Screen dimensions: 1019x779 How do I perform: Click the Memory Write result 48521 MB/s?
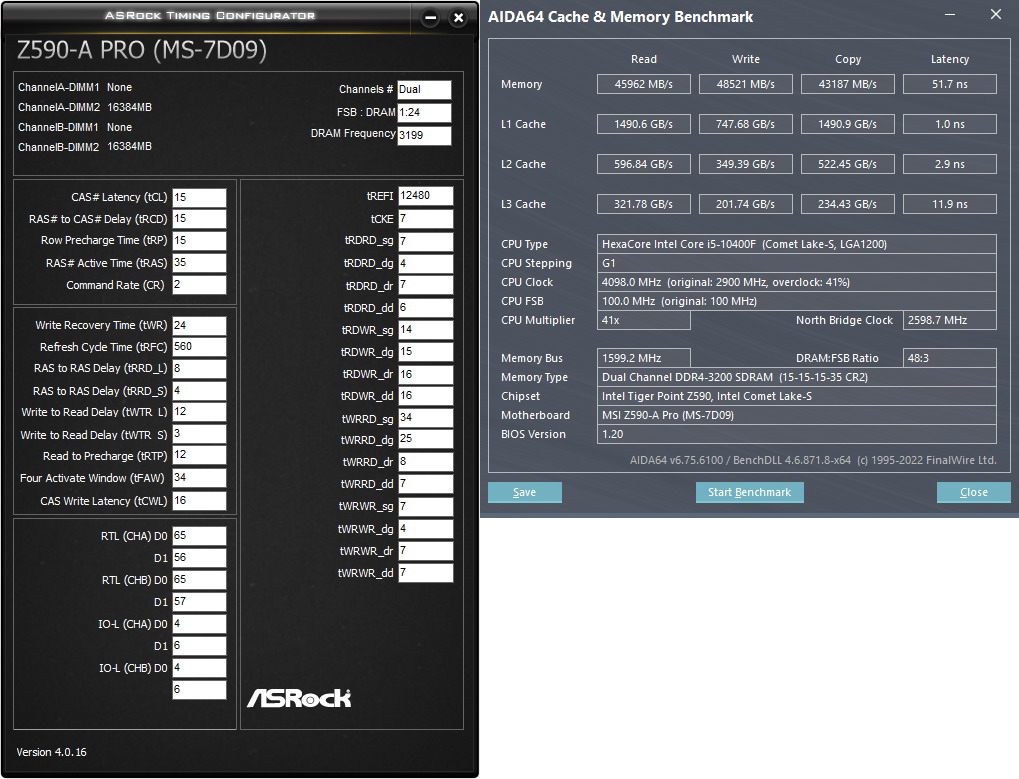tap(745, 84)
